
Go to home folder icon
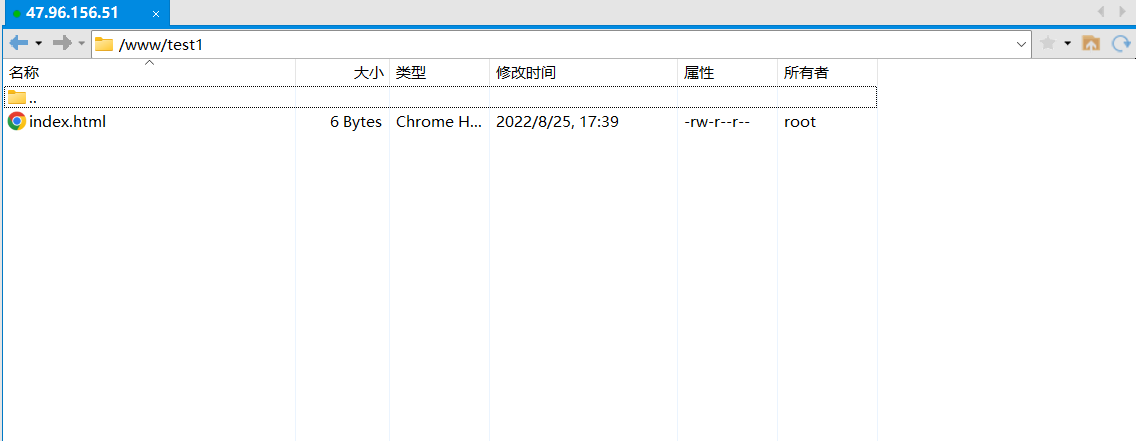1090,43
